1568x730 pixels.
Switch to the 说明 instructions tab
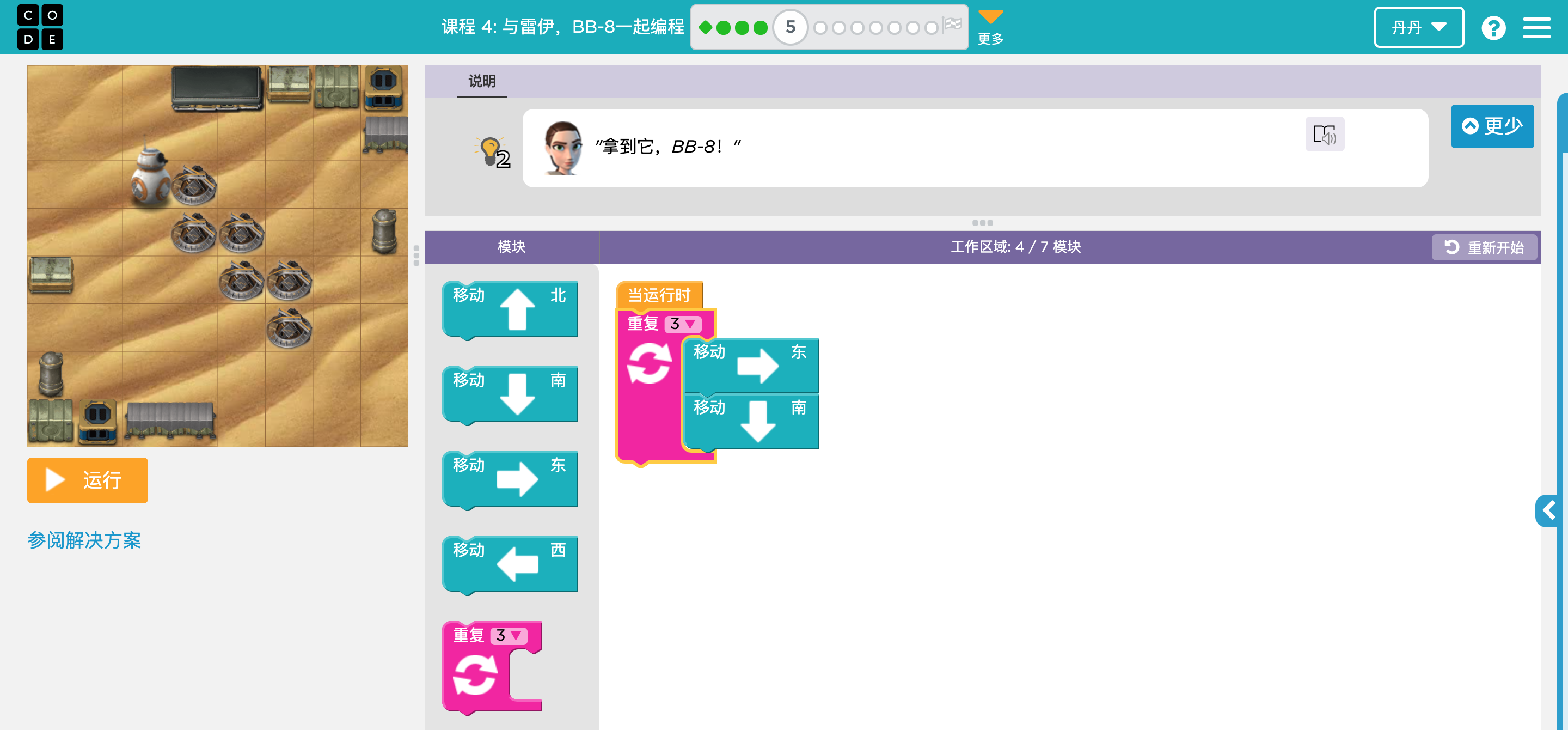click(482, 82)
